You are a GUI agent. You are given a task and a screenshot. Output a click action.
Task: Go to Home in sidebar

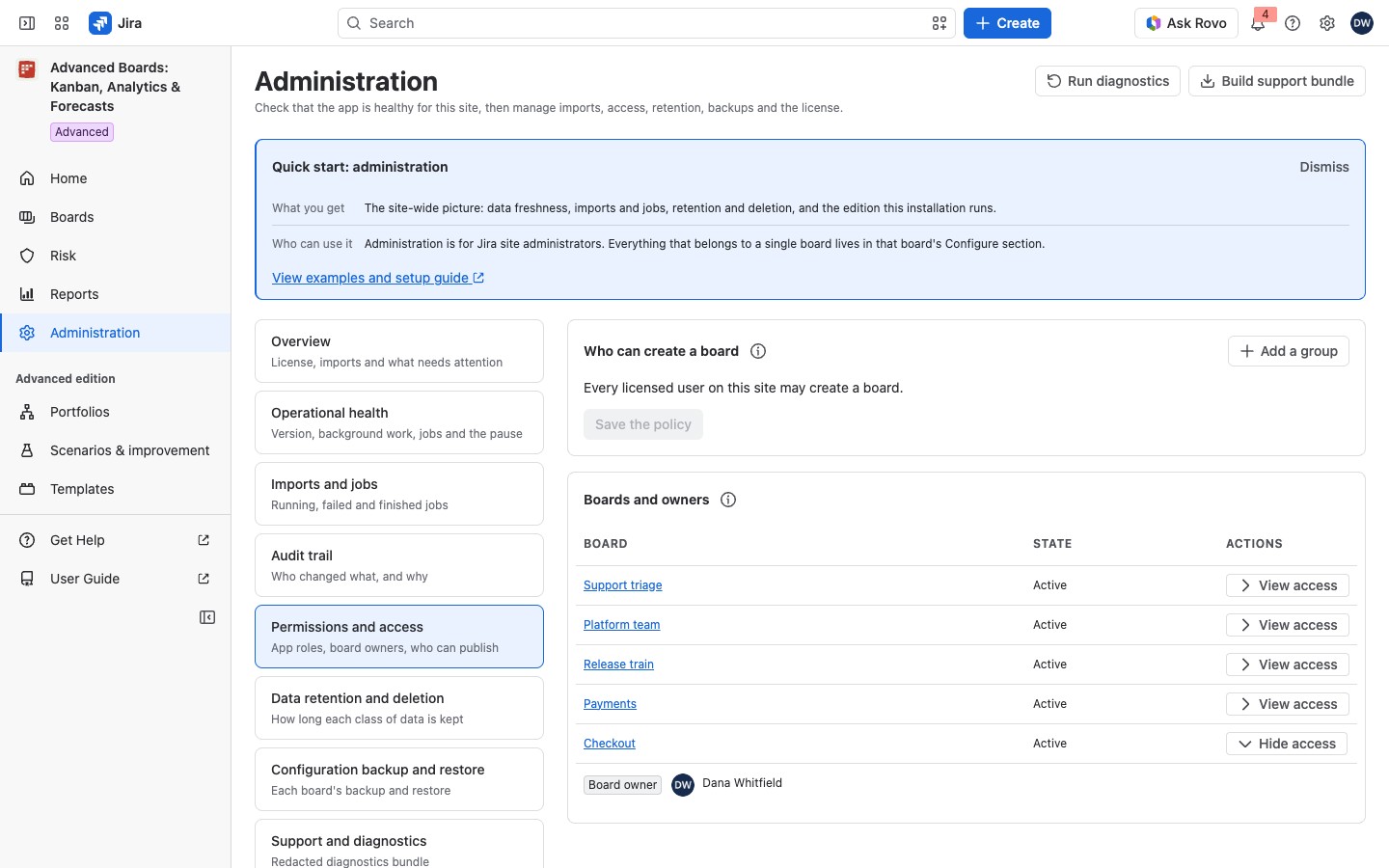click(116, 178)
